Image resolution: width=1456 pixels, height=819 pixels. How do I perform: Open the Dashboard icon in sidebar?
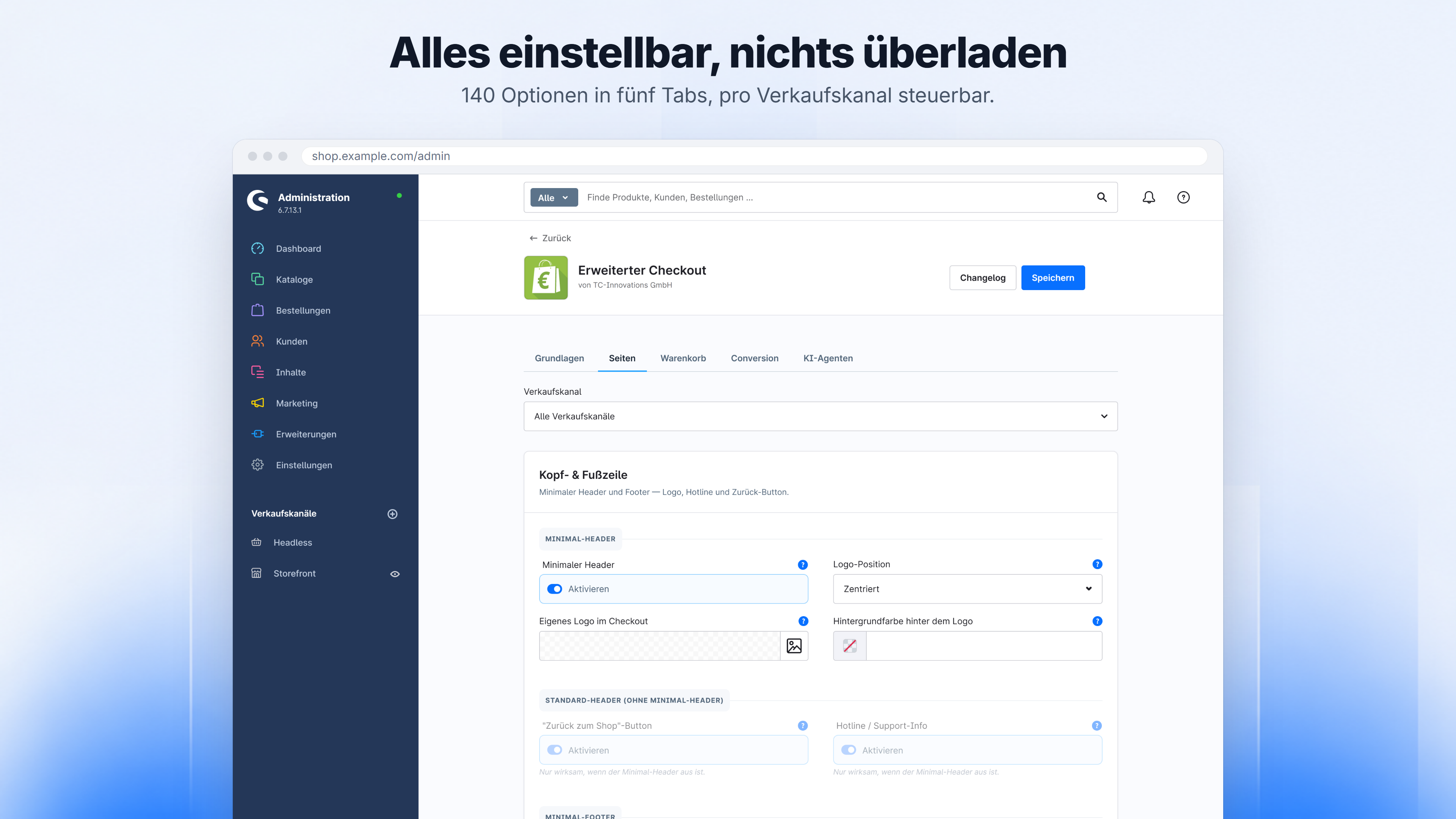(x=258, y=249)
